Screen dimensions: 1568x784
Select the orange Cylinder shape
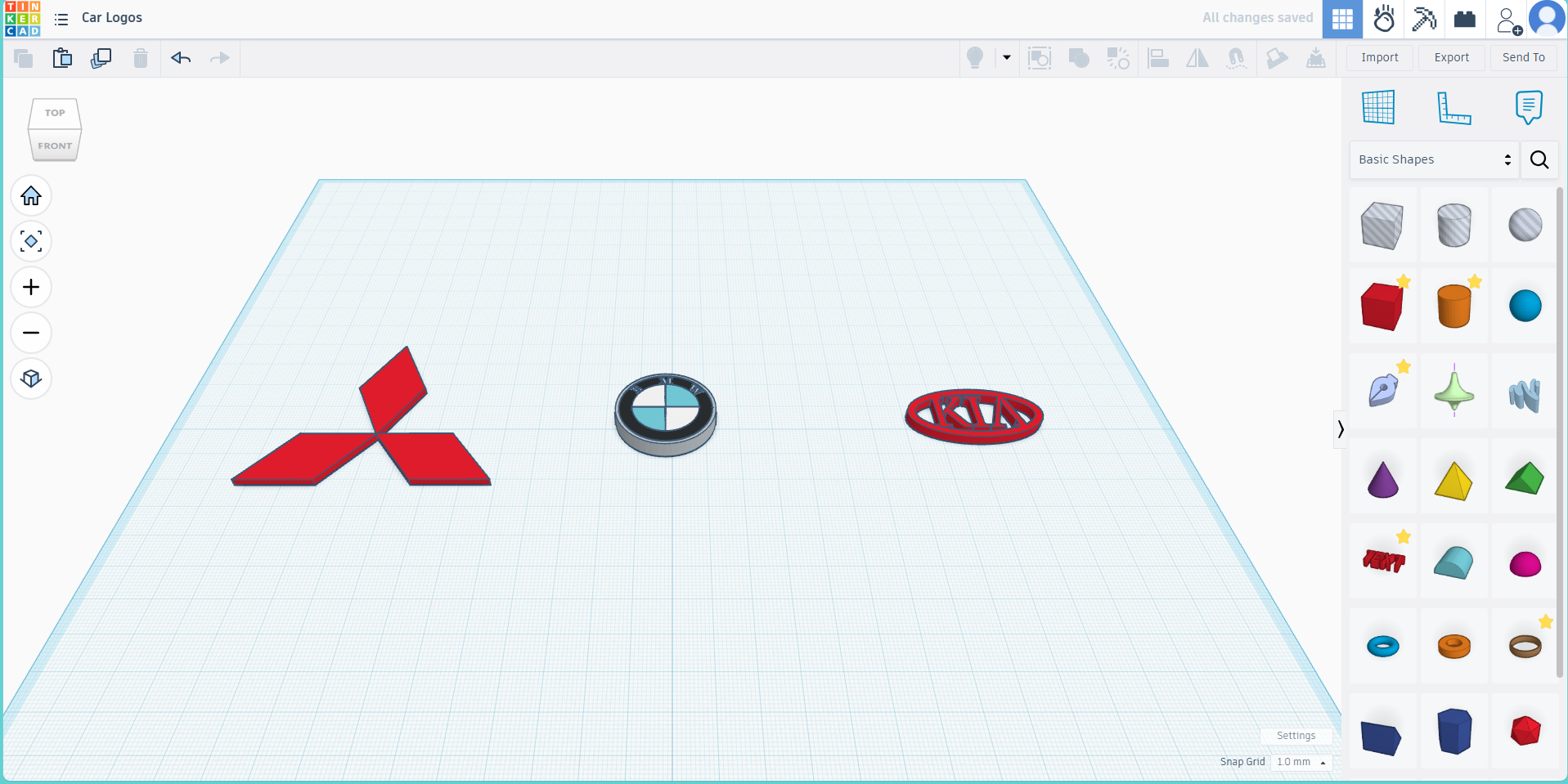pos(1454,307)
